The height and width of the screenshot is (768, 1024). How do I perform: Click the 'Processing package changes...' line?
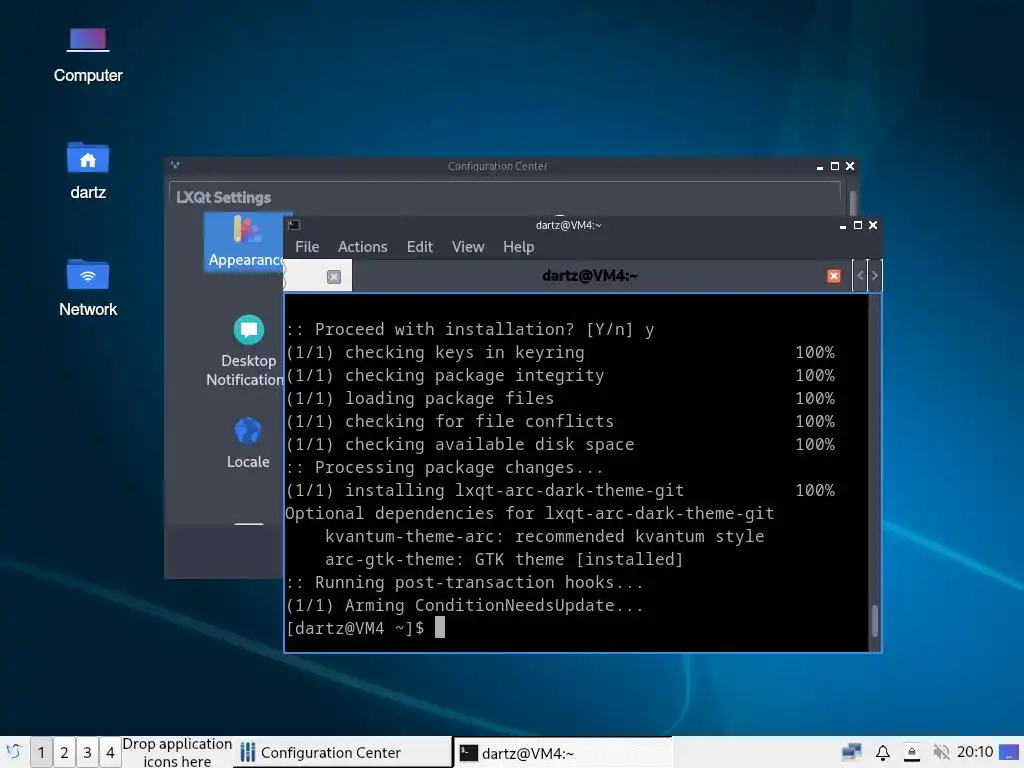point(444,468)
